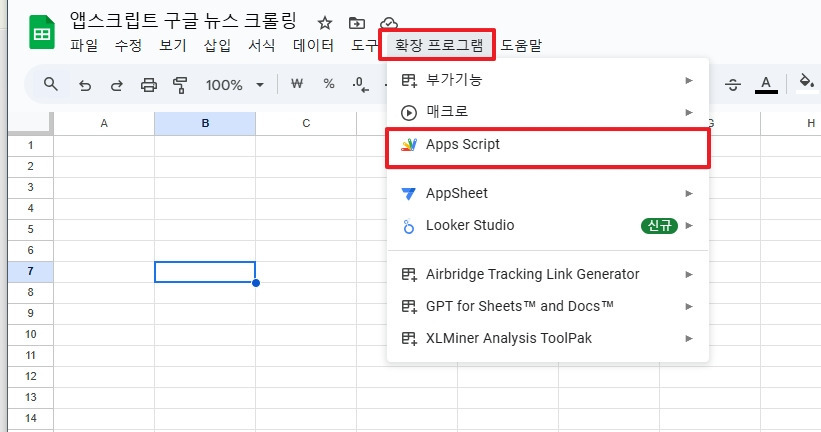Format as Korean won currency
821x432 pixels.
click(x=297, y=84)
